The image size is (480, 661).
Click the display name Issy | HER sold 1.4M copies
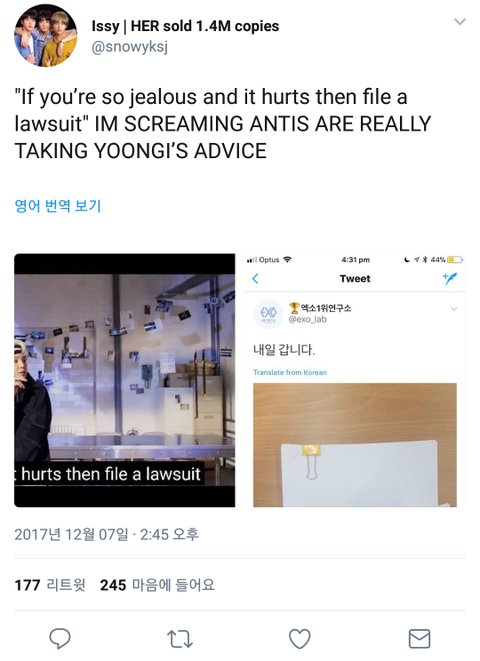[x=185, y=26]
